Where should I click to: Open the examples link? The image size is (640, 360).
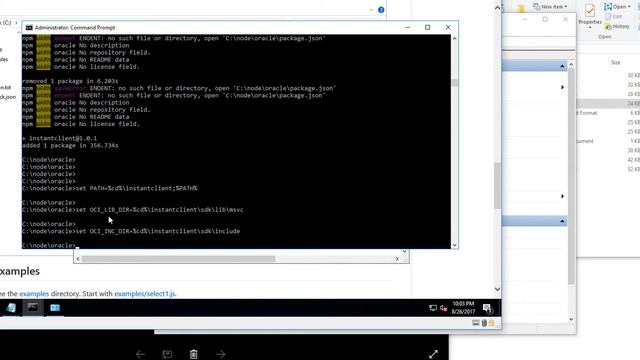tap(34, 293)
